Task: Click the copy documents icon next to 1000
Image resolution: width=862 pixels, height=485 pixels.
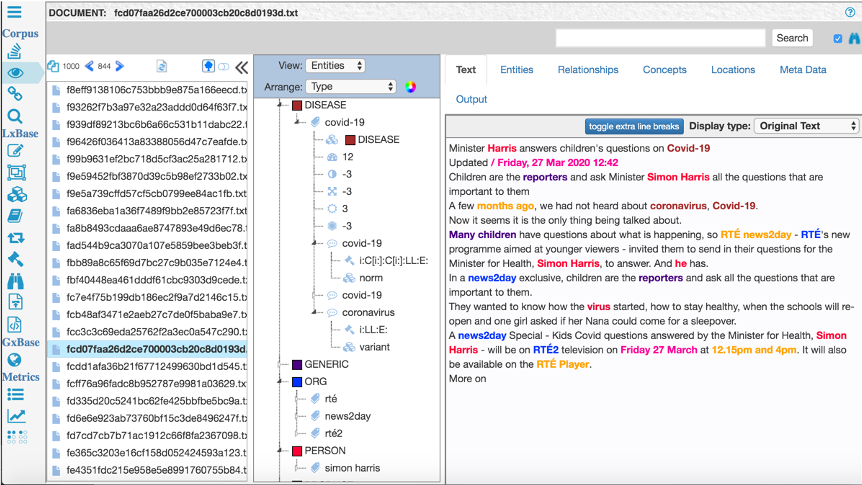Action: 53,66
